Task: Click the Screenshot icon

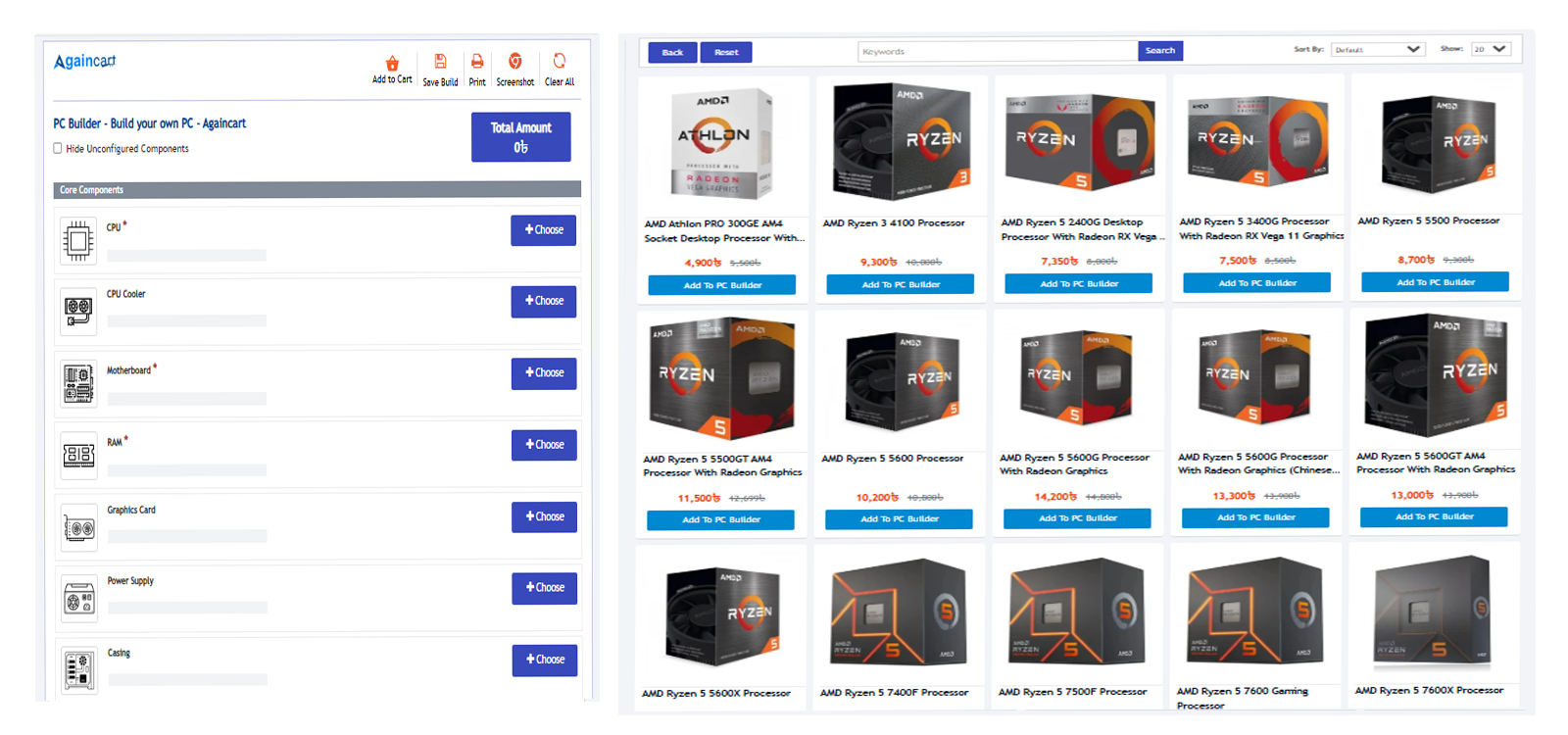Action: [x=515, y=62]
